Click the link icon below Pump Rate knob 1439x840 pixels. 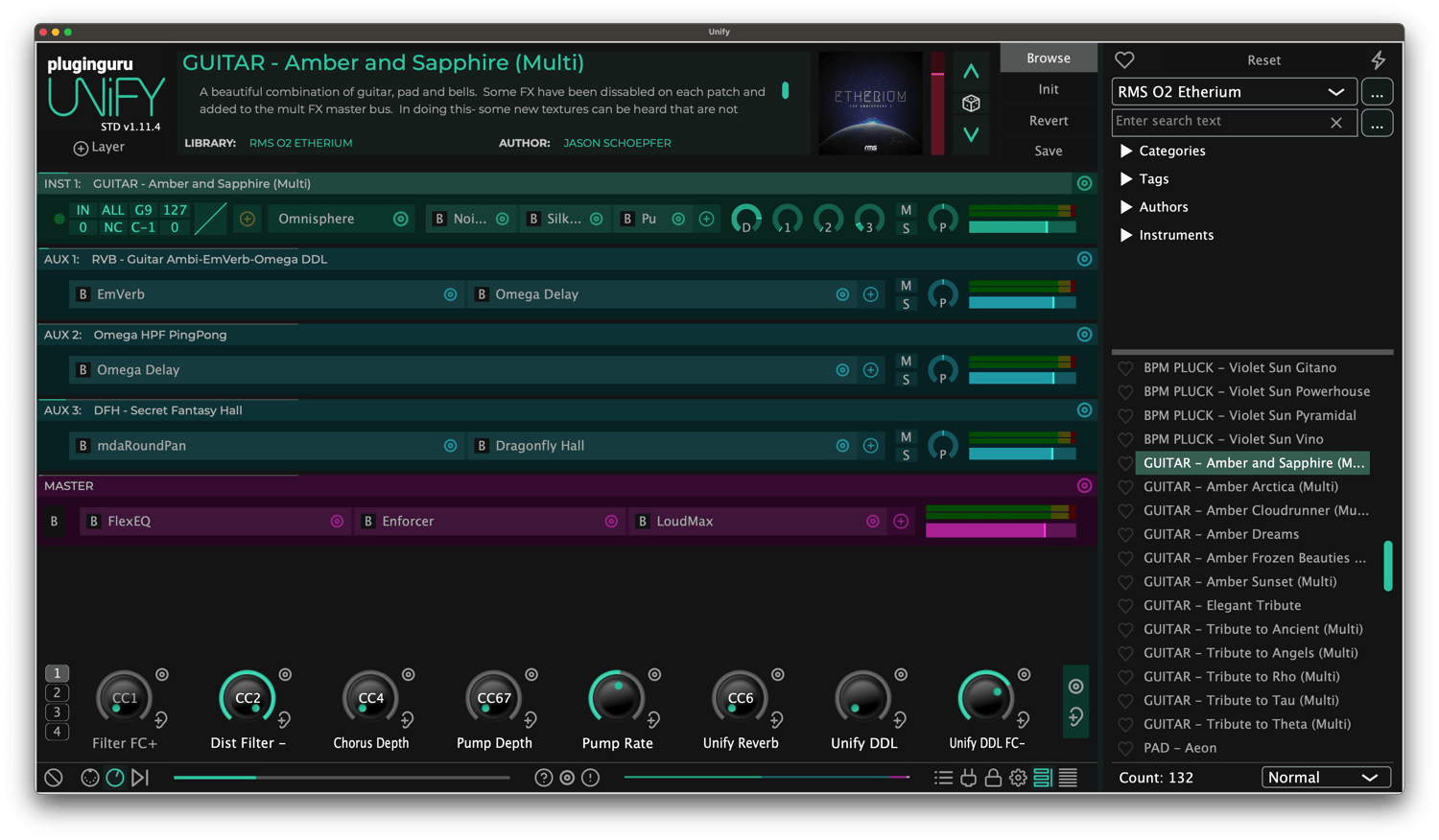653,720
